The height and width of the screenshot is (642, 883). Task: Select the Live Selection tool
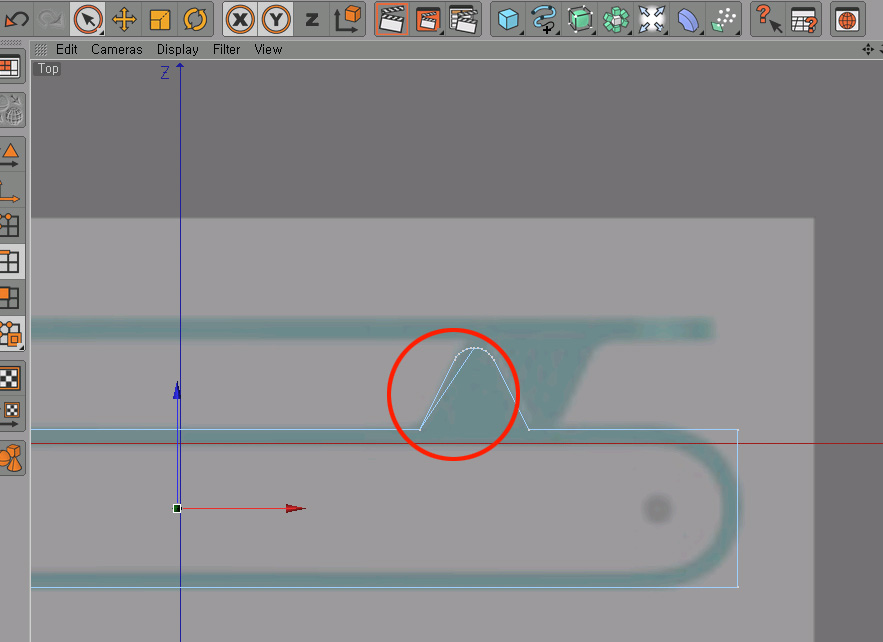[88, 20]
